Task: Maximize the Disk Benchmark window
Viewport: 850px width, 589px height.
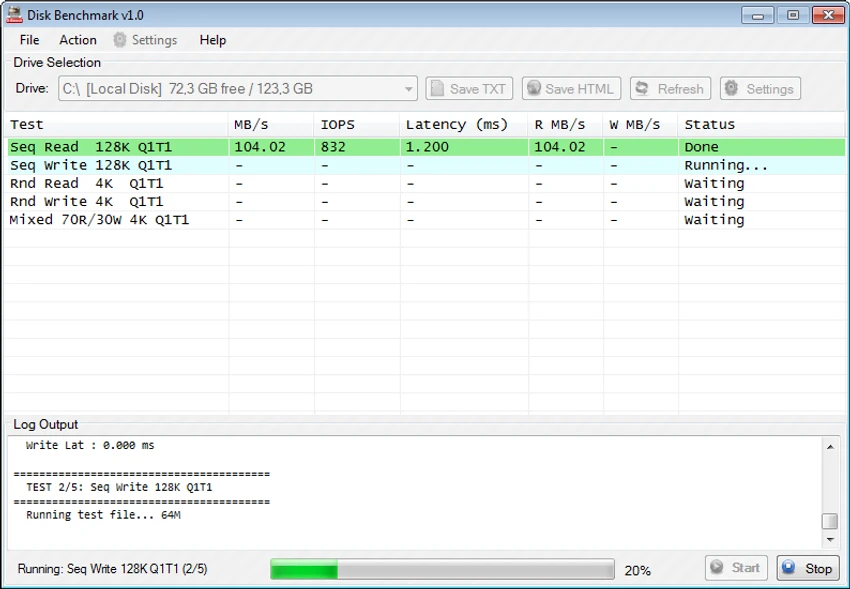Action: 793,15
